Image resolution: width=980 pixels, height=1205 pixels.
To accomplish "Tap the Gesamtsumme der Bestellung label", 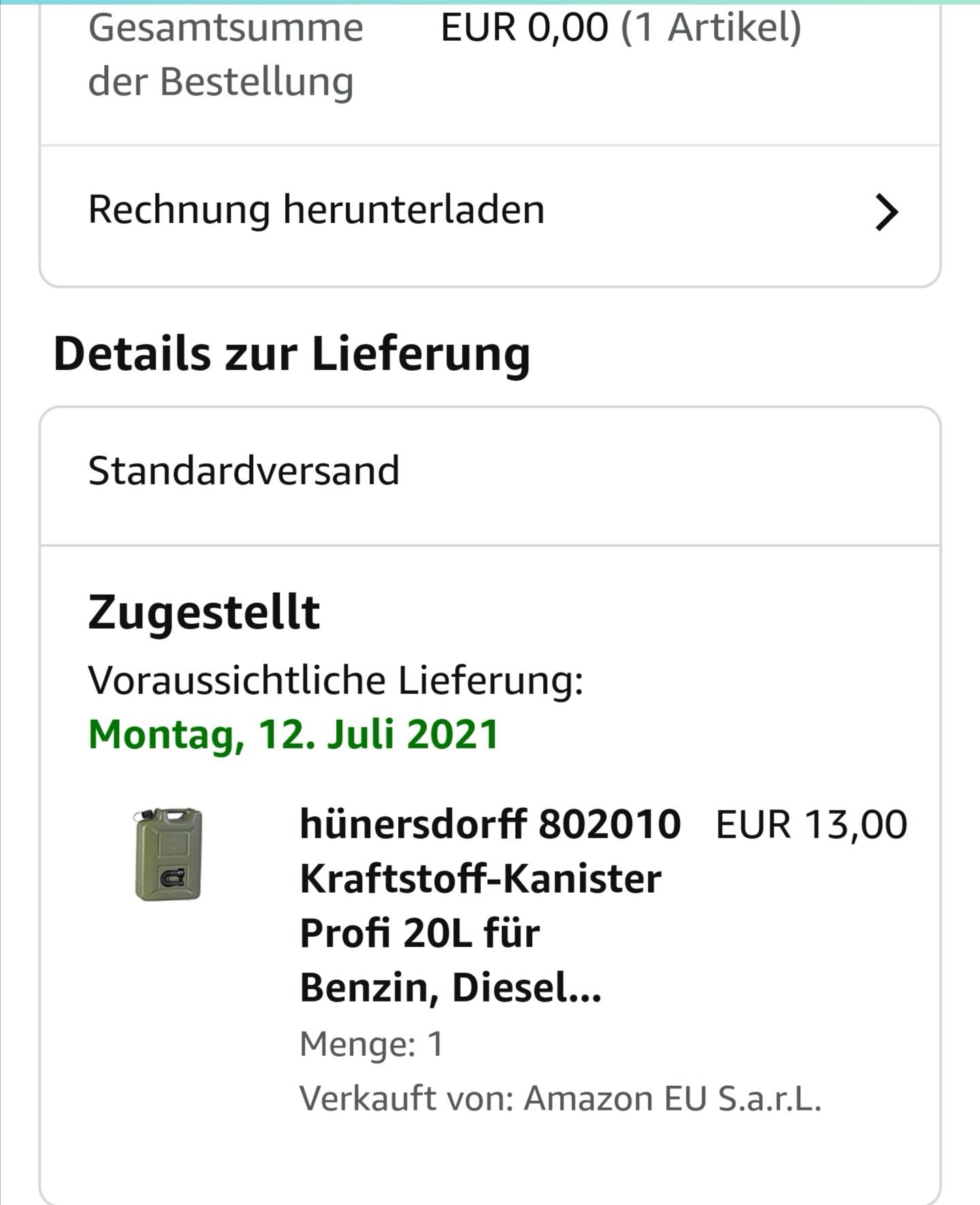I will (x=225, y=54).
